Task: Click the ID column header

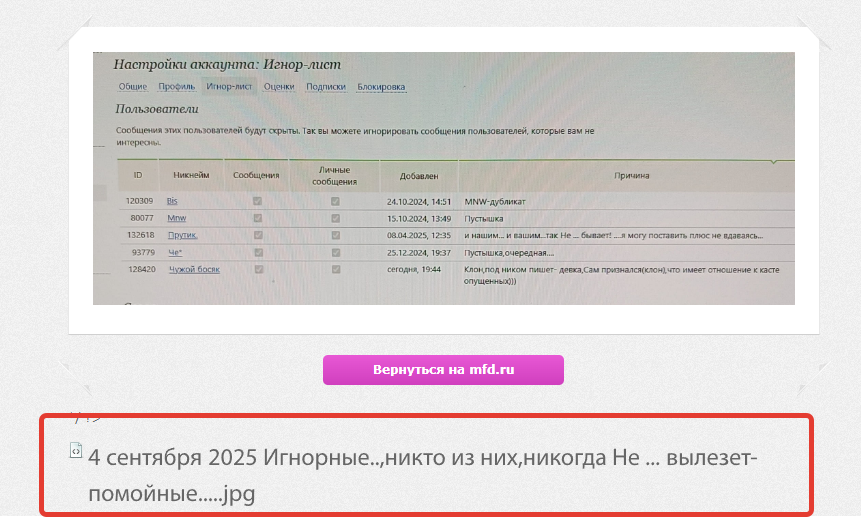Action: [138, 175]
